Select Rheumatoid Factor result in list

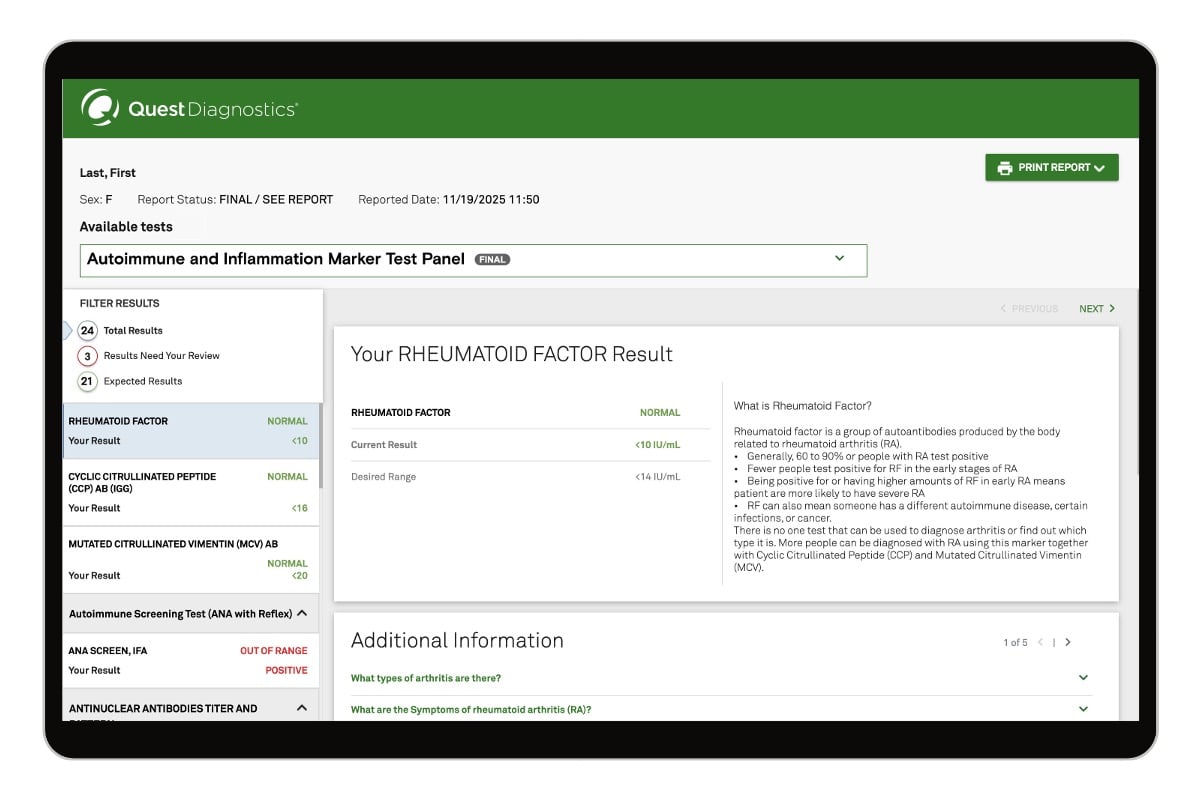click(x=188, y=431)
